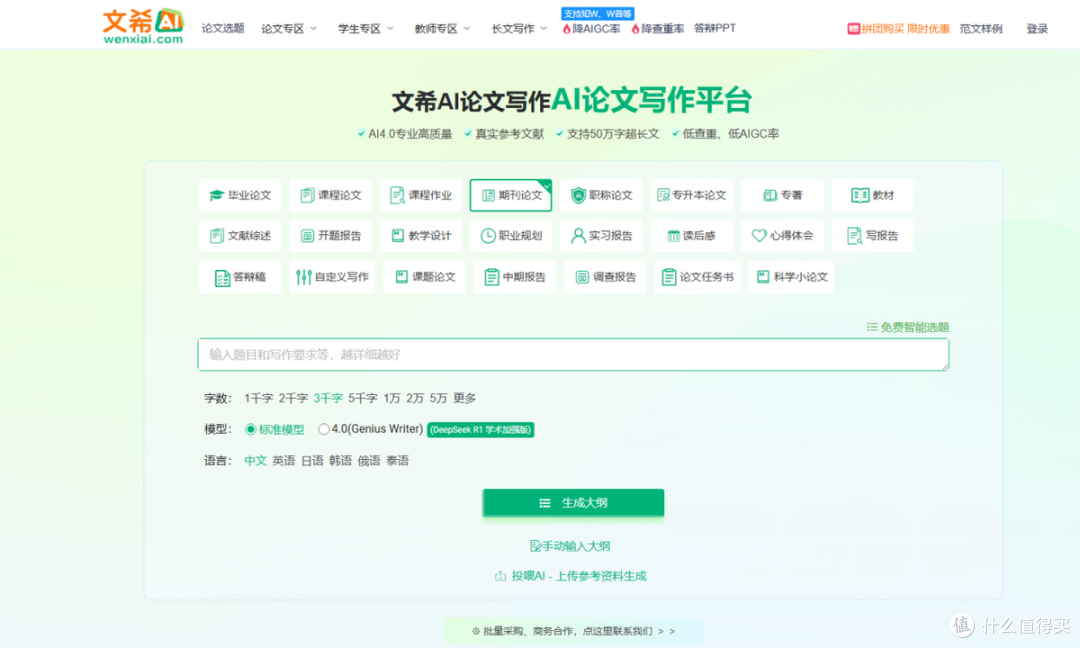Select the 专升本论文 icon
This screenshot has width=1080, height=648.
[663, 196]
